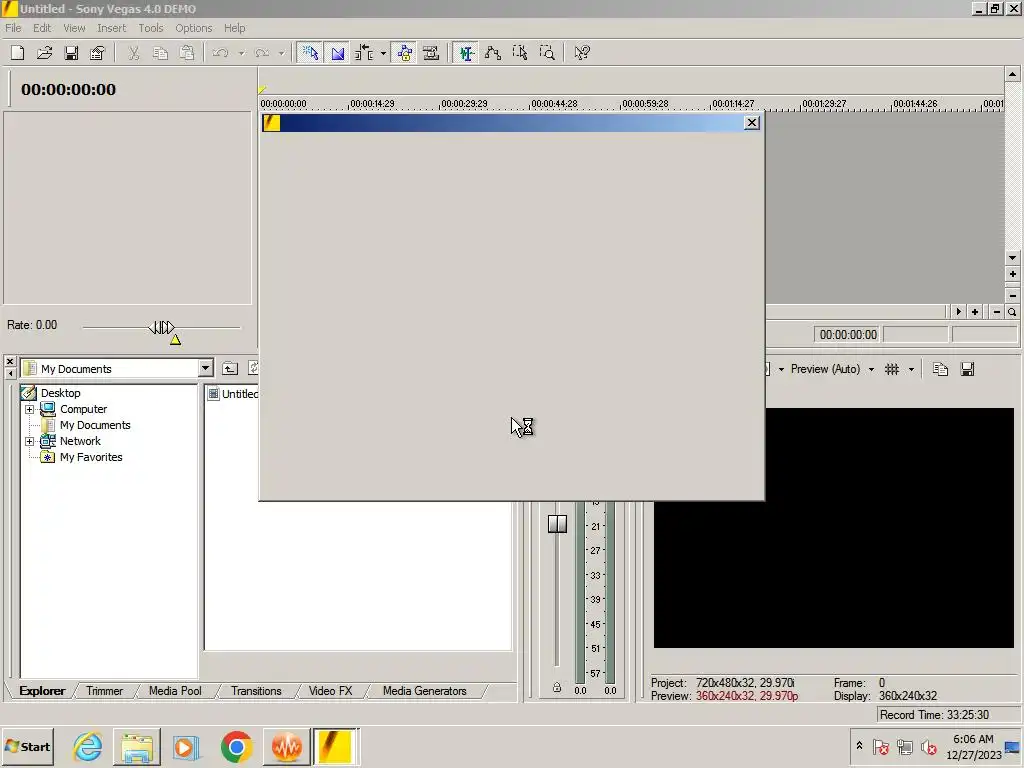1024x768 pixels.
Task: Create a new project with the New icon
Action: 18,53
